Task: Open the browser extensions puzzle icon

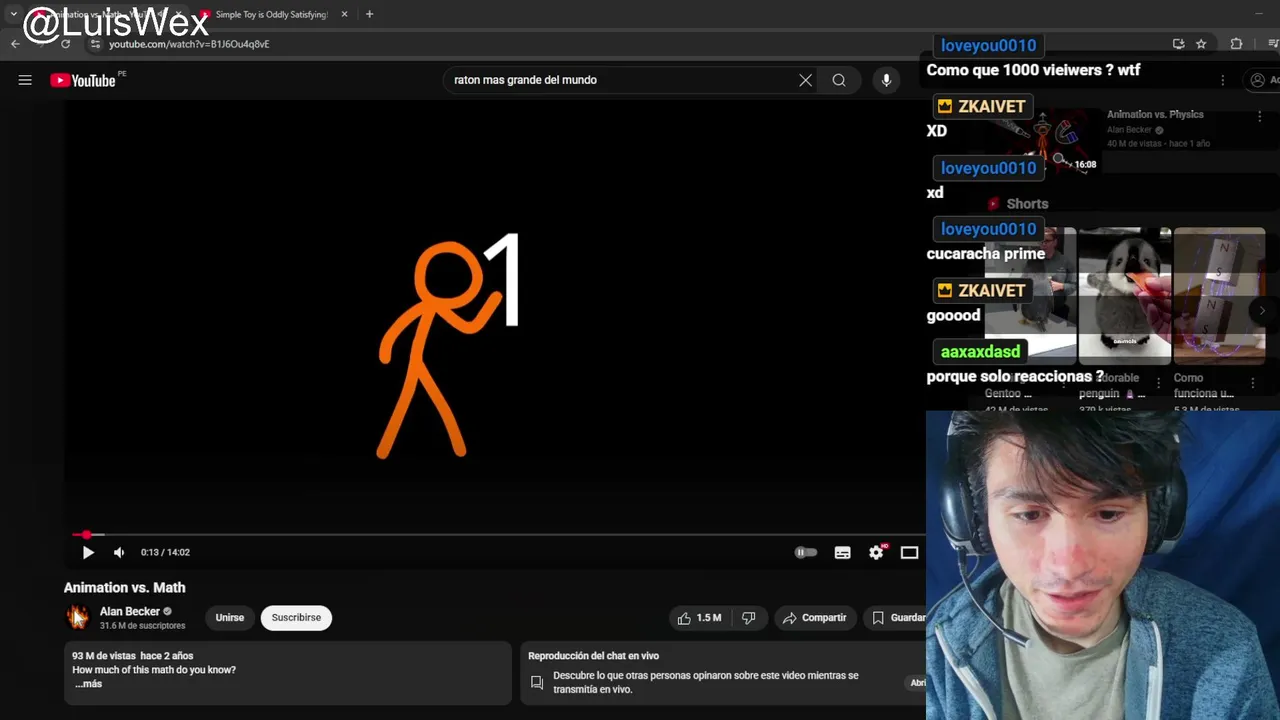Action: click(x=1236, y=44)
